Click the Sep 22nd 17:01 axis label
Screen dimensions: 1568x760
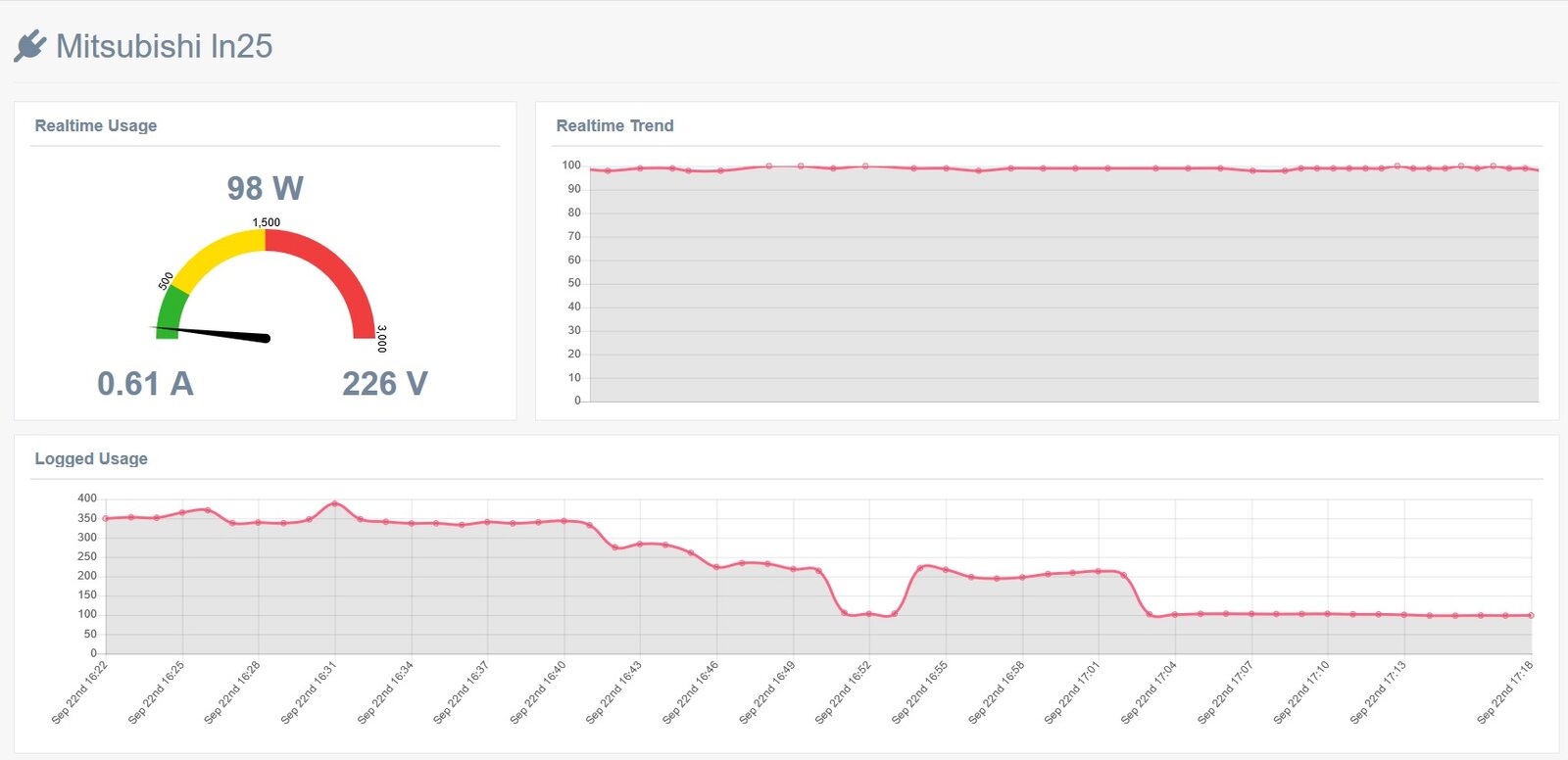click(x=1073, y=692)
